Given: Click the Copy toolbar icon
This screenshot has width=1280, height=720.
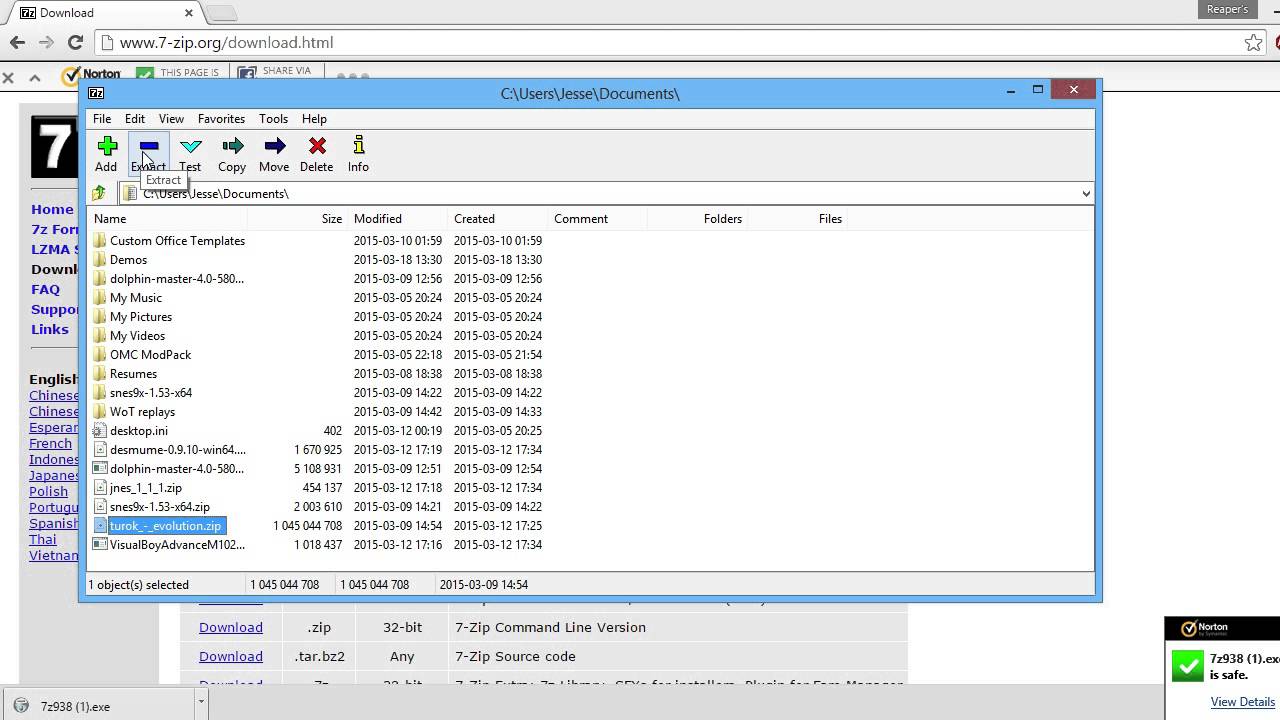Looking at the screenshot, I should [x=233, y=146].
